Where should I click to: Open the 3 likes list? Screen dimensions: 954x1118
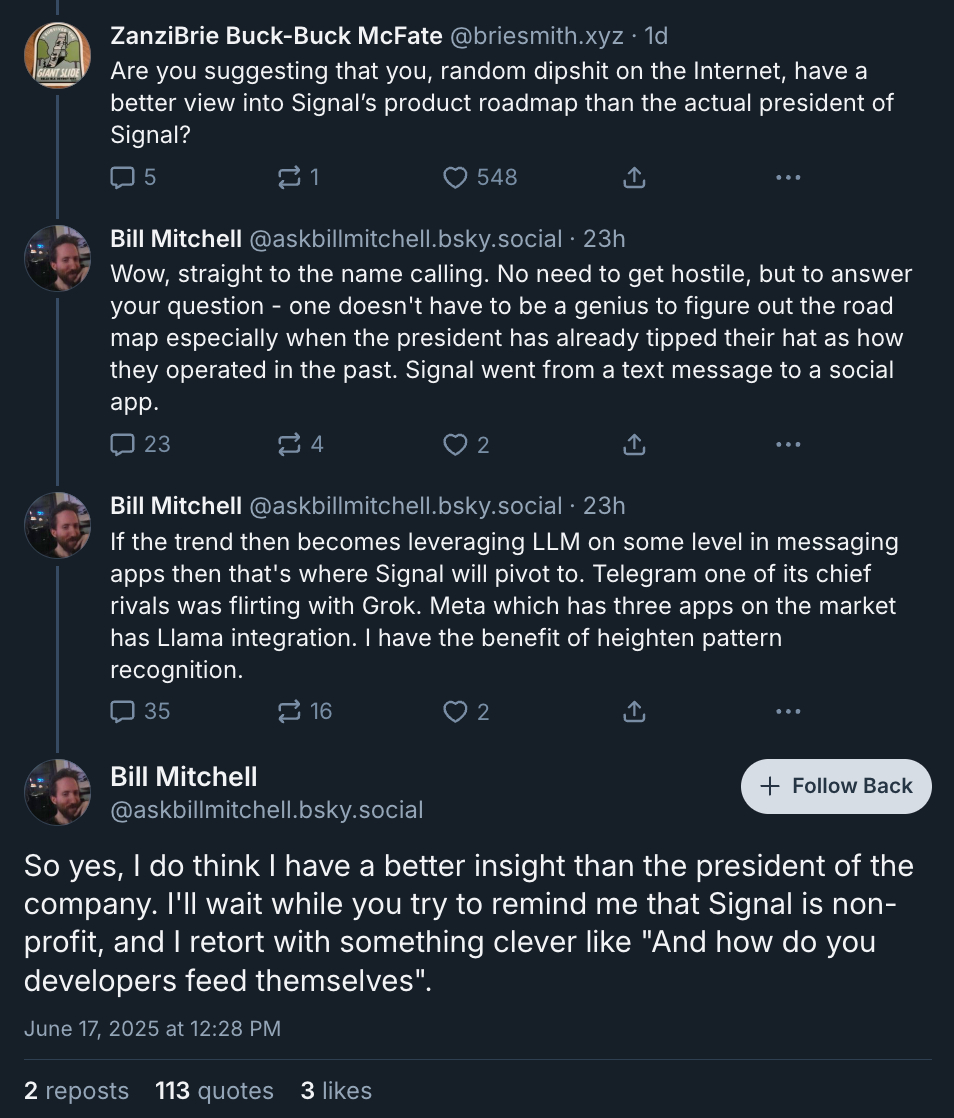[336, 1090]
